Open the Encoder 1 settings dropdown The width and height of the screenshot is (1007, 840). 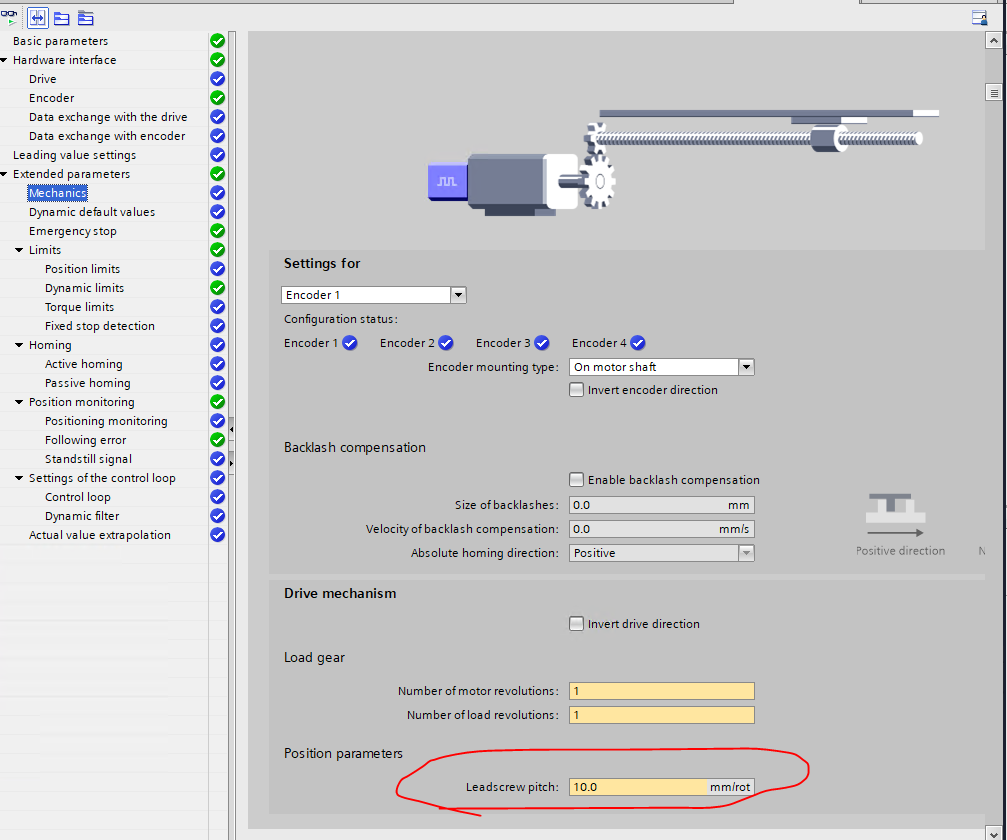tap(458, 295)
